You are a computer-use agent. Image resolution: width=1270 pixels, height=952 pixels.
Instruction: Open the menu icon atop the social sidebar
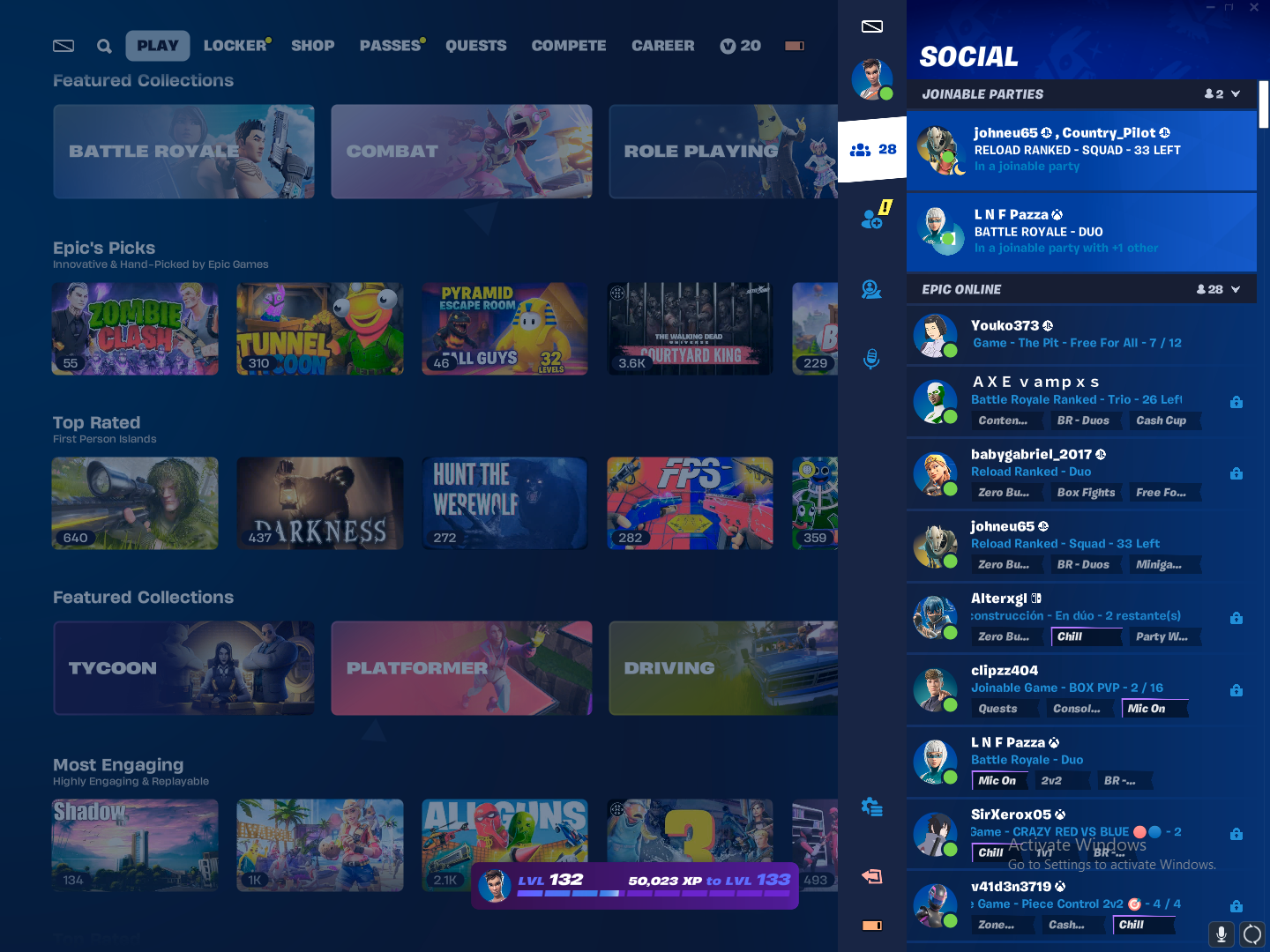[x=872, y=26]
